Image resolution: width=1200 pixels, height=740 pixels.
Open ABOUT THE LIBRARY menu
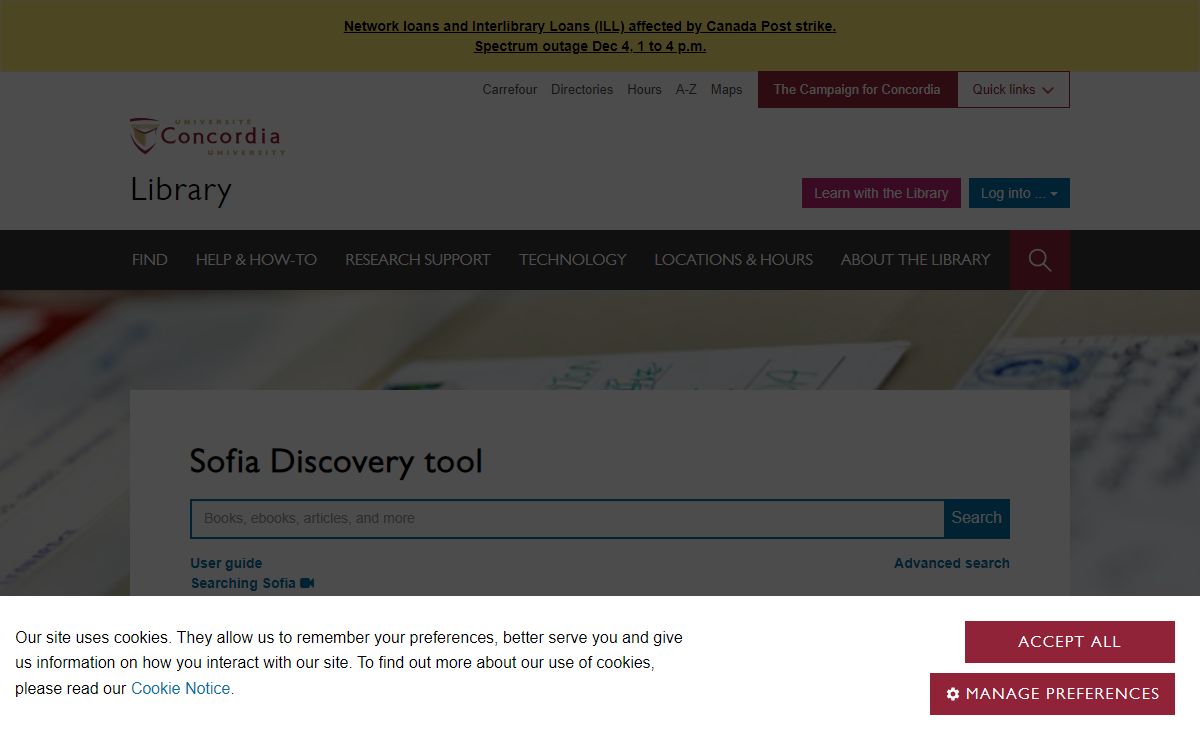coord(915,260)
